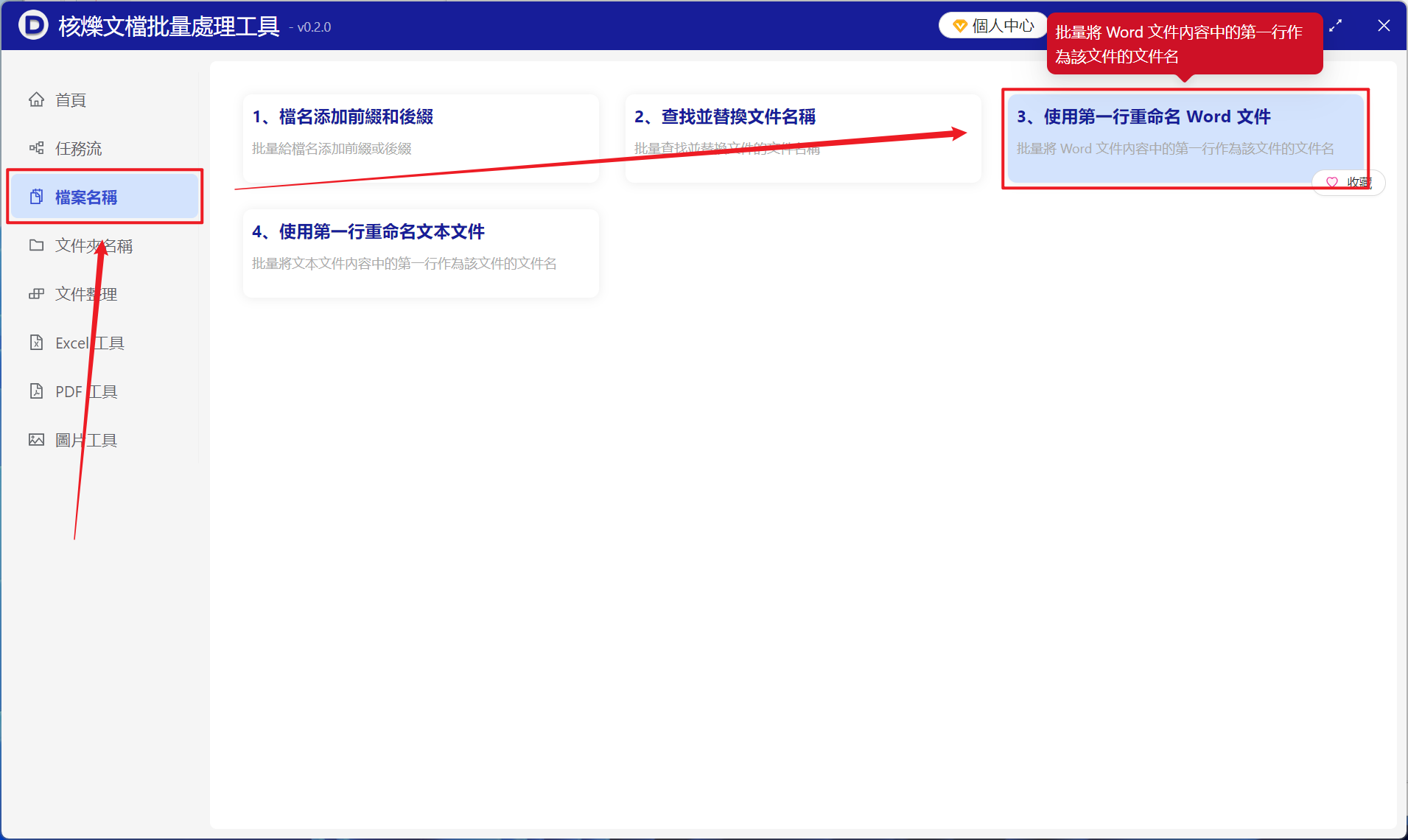Click the 核爍文檔批量處理工具 title text
Image resolution: width=1408 pixels, height=840 pixels.
tap(169, 27)
